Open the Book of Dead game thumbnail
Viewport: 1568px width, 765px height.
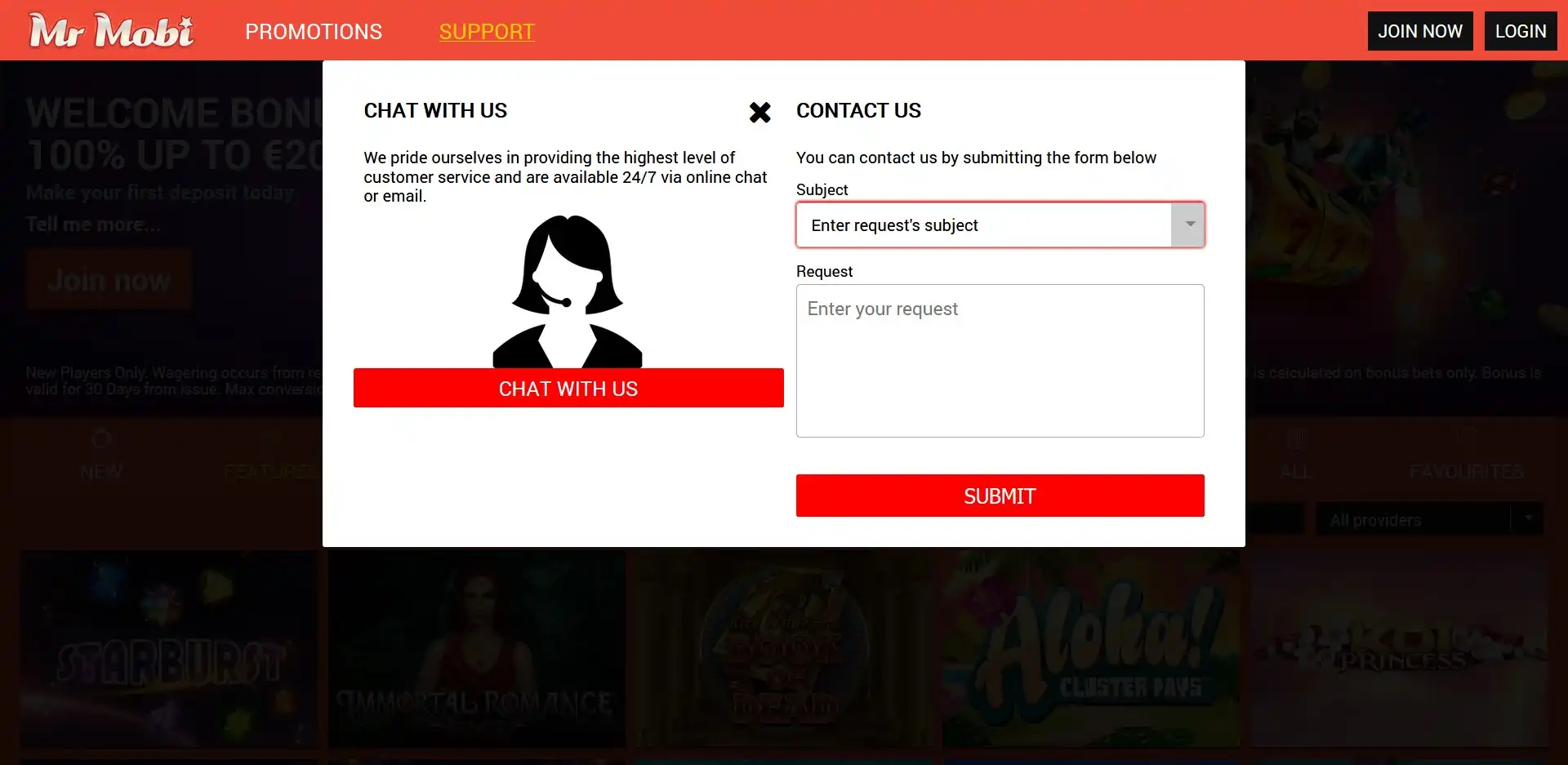[784, 649]
